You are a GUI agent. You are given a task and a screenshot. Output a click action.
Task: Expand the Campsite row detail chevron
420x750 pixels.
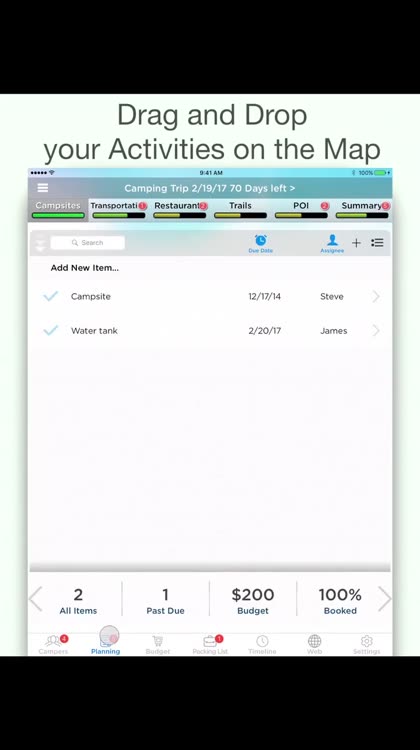376,297
